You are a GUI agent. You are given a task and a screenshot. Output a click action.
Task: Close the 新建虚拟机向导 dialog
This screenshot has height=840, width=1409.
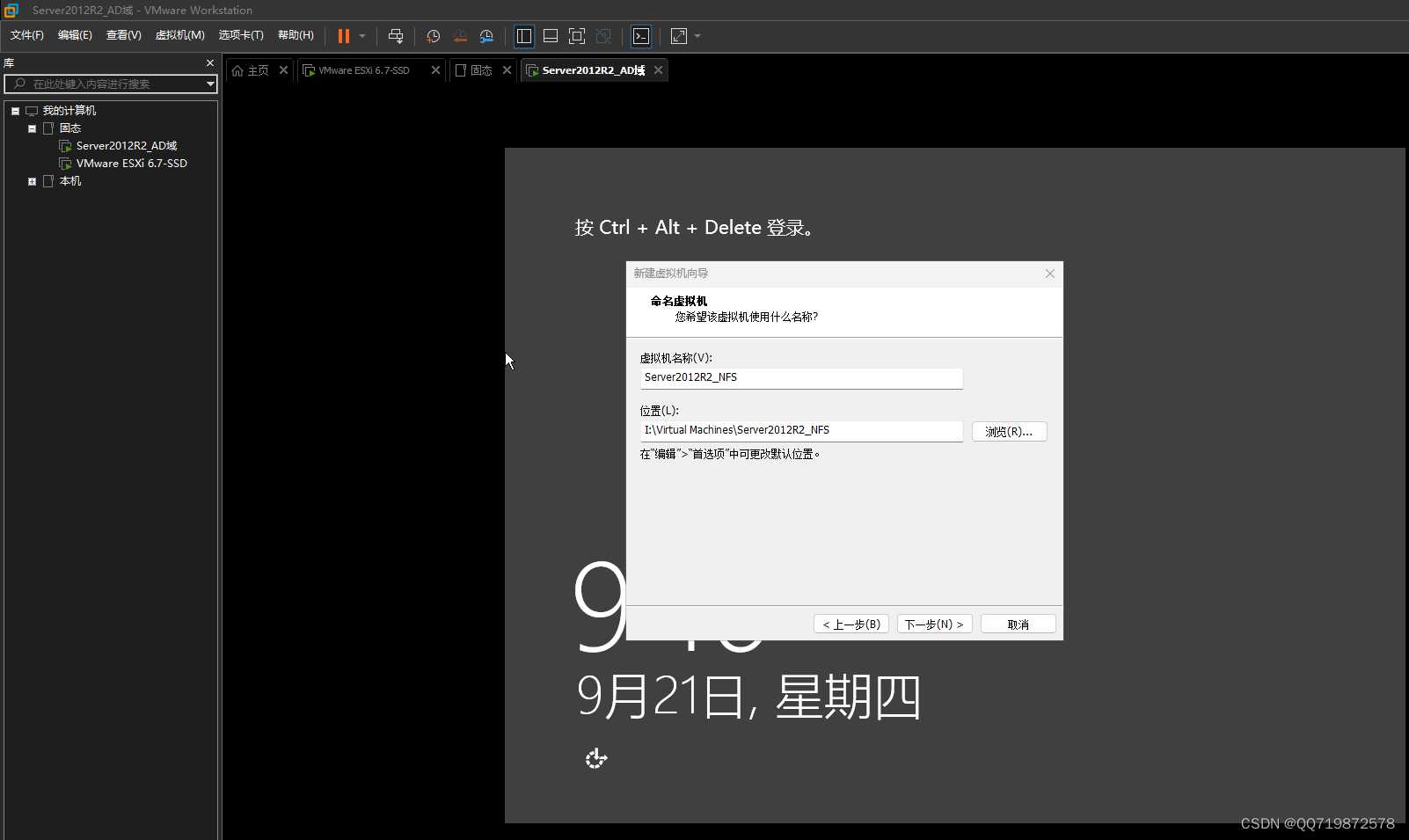(1049, 274)
